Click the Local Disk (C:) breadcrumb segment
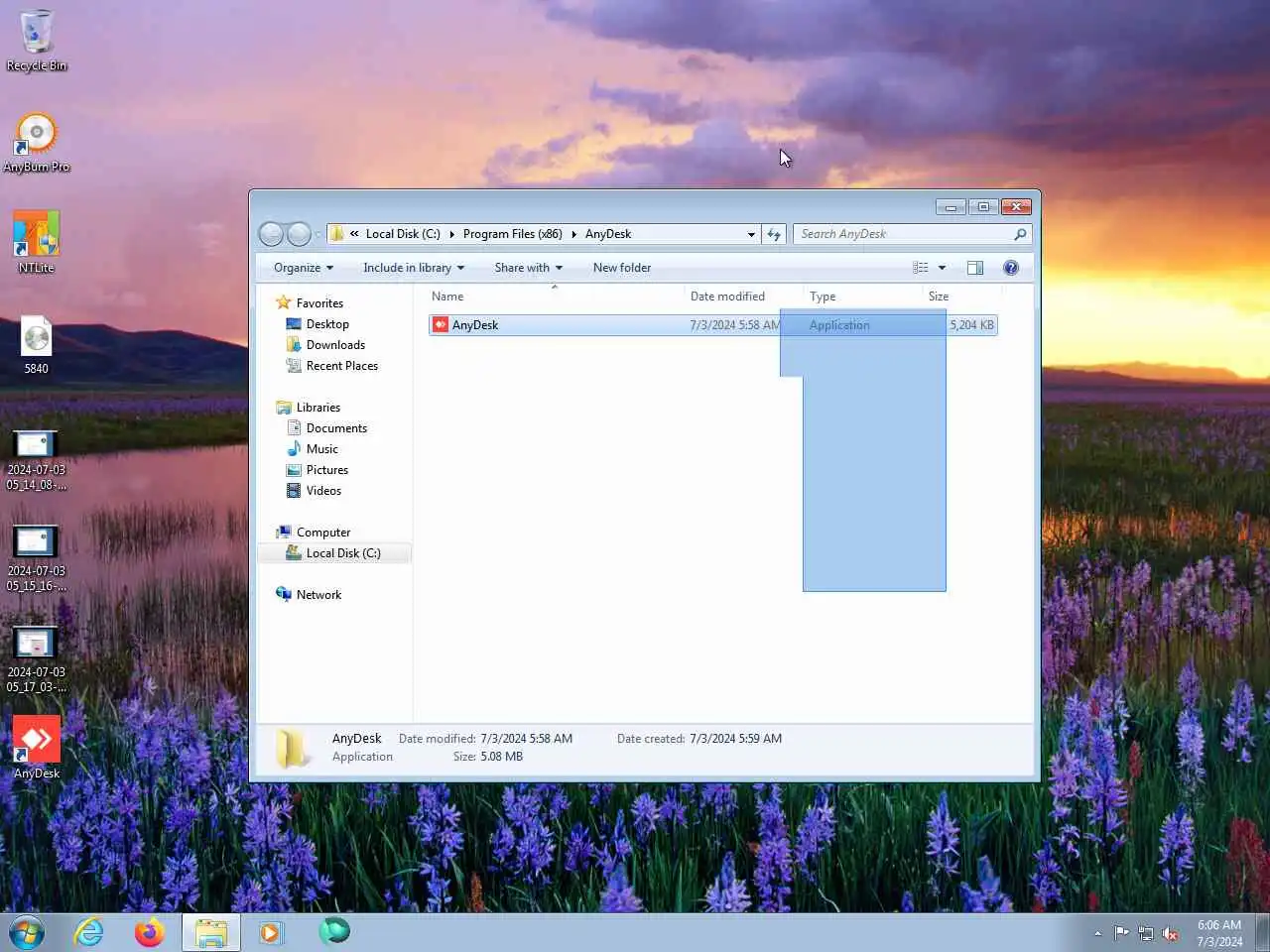This screenshot has width=1270, height=952. click(x=403, y=234)
